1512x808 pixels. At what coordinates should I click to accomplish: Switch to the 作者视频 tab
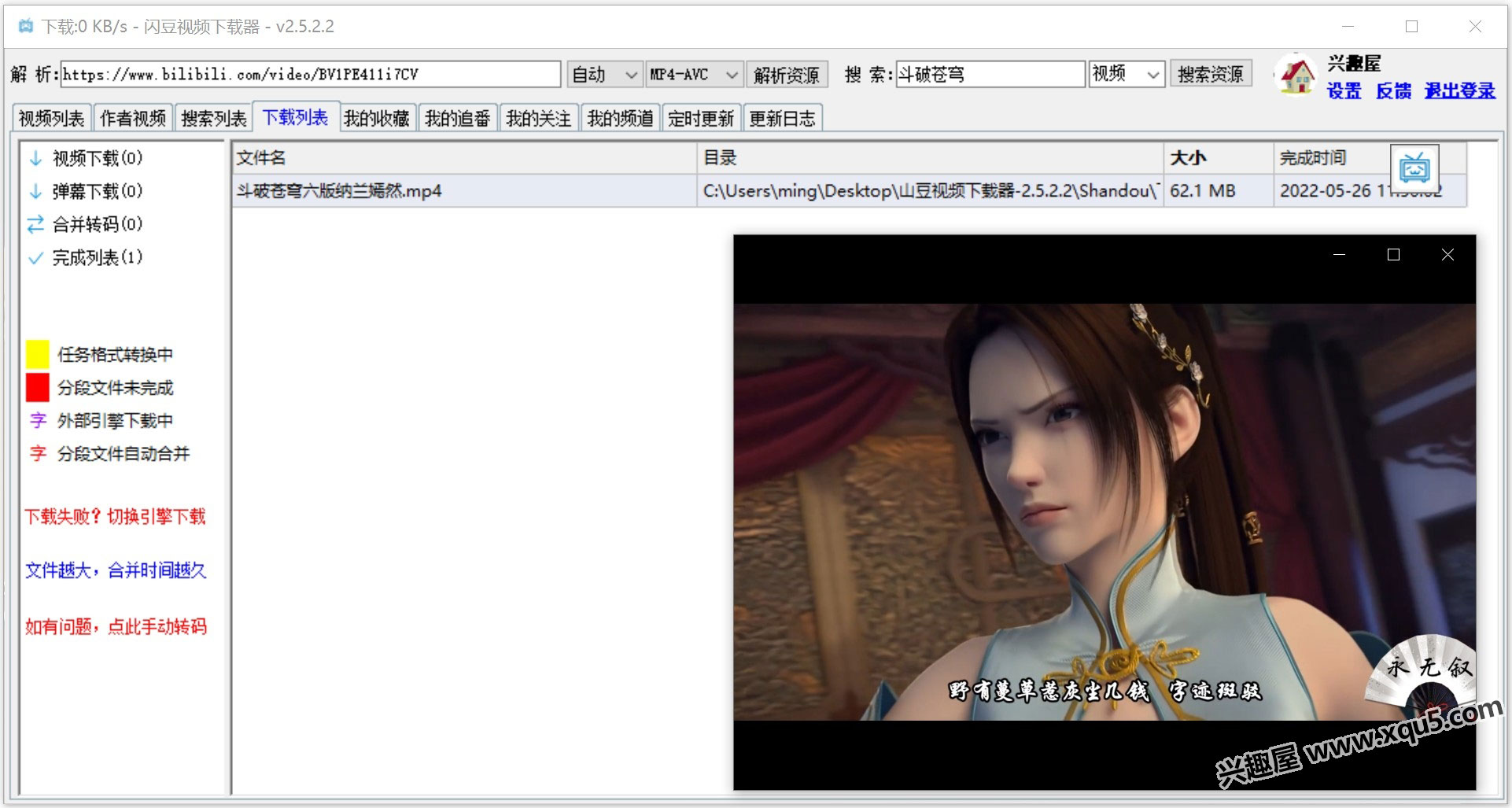133,118
